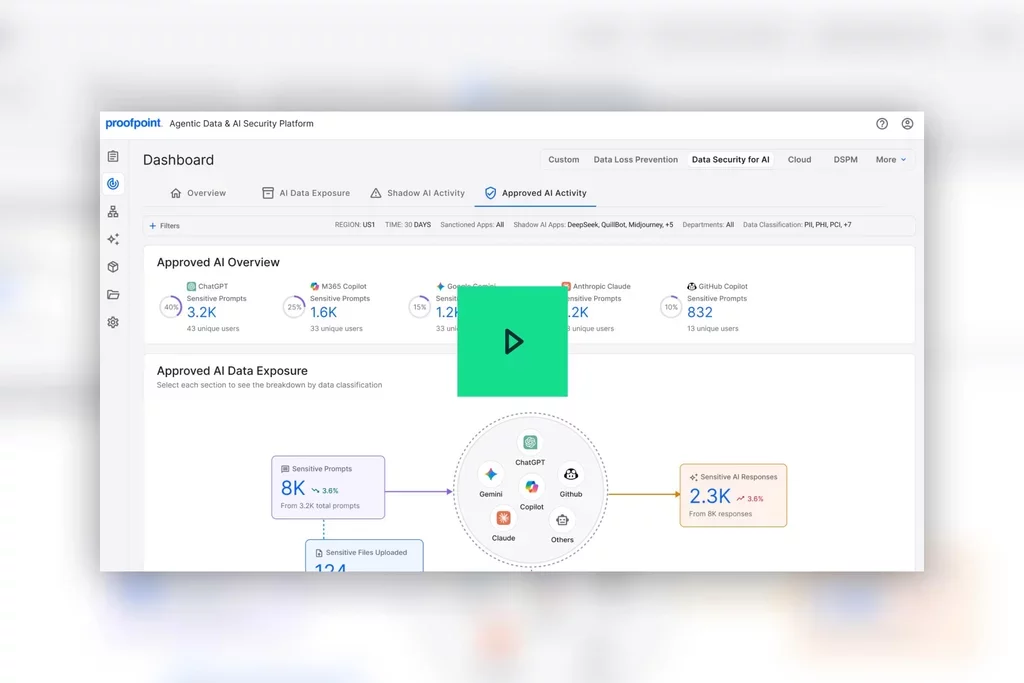
Task: Click the ChatGPT logo in overview
Action: 191,286
